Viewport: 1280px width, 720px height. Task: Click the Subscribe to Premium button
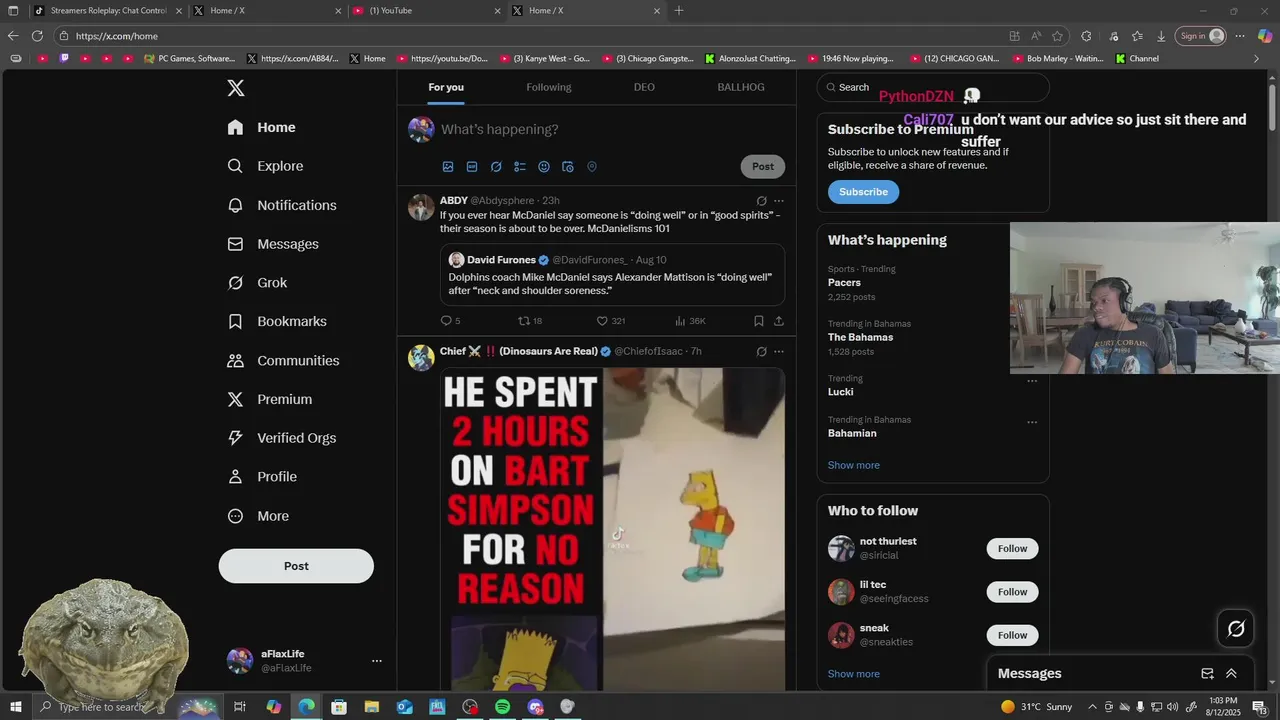point(863,192)
